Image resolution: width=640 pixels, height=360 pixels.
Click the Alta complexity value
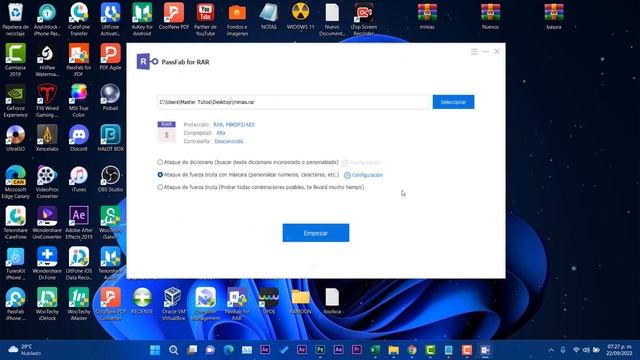(x=221, y=133)
